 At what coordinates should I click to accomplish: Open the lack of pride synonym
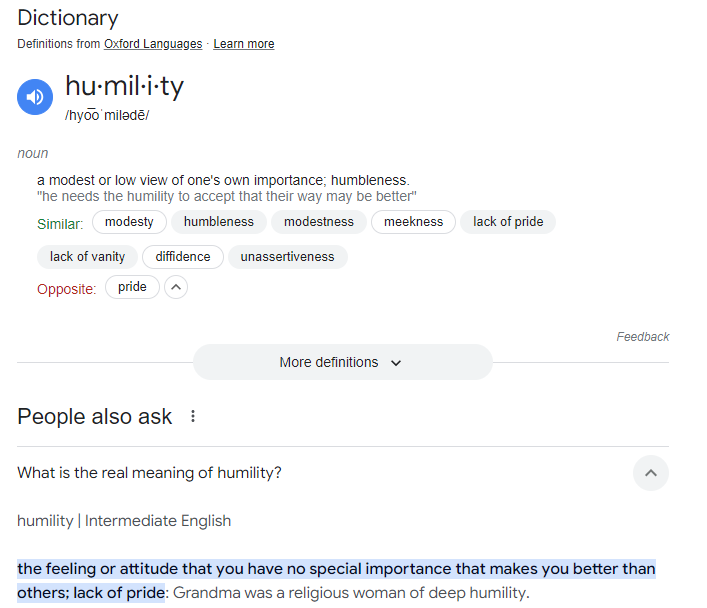tap(508, 222)
